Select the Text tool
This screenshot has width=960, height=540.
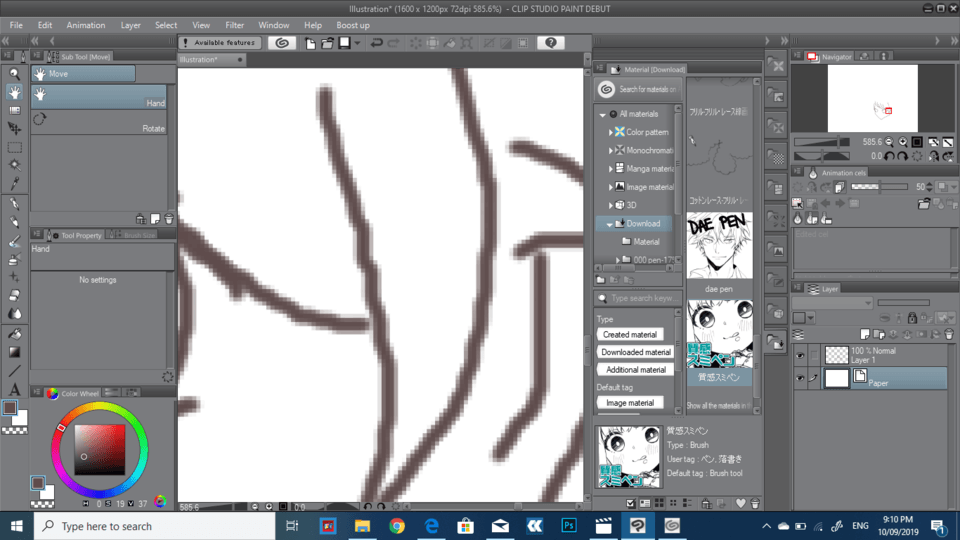click(14, 389)
